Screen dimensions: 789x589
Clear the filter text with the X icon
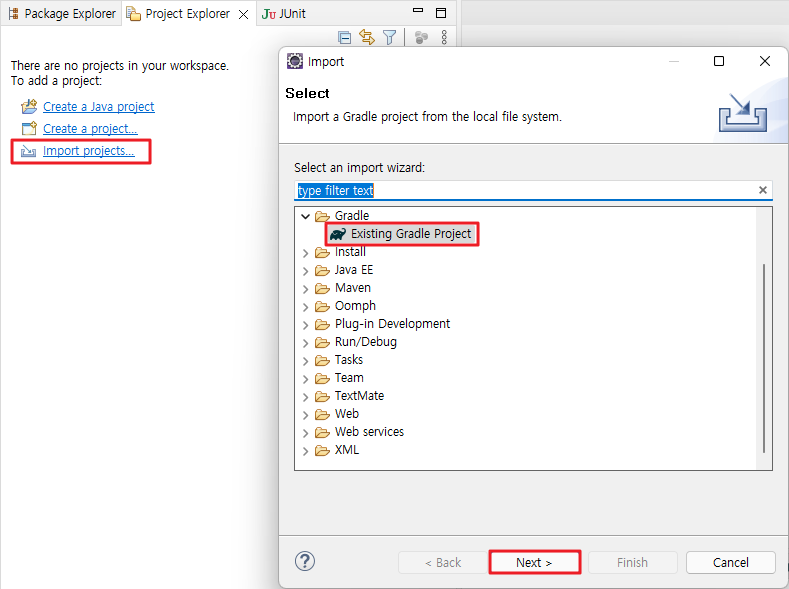pos(763,190)
